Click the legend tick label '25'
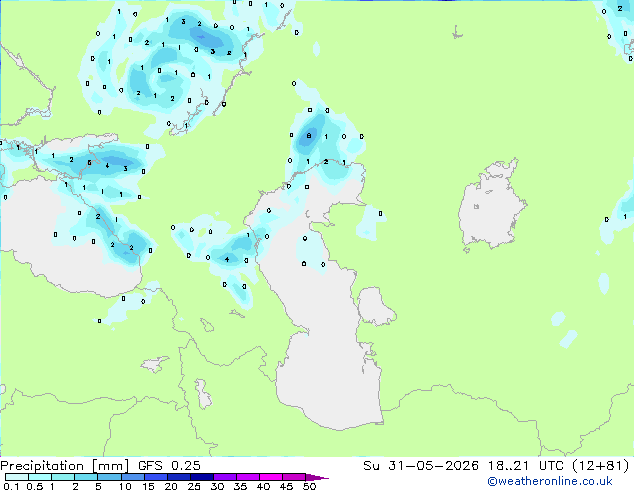634x490 pixels. [194, 486]
